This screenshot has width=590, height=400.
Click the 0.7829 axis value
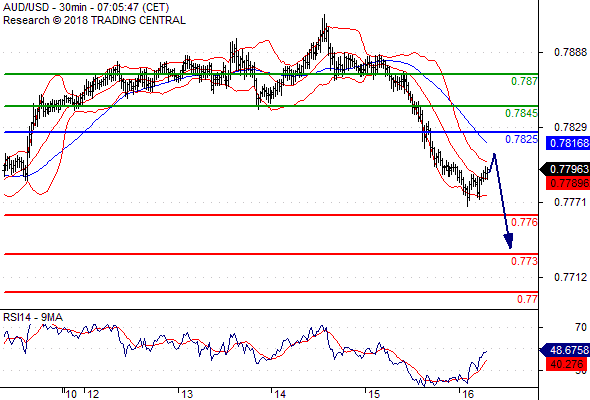(570, 127)
